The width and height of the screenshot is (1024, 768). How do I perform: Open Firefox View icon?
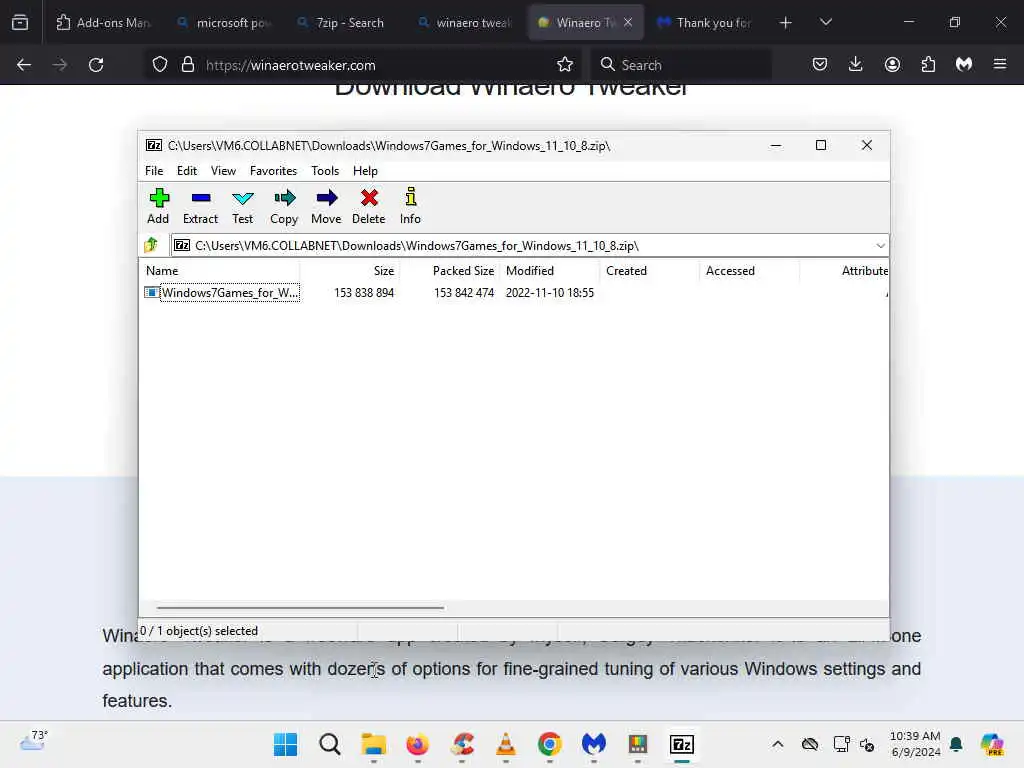pyautogui.click(x=20, y=23)
